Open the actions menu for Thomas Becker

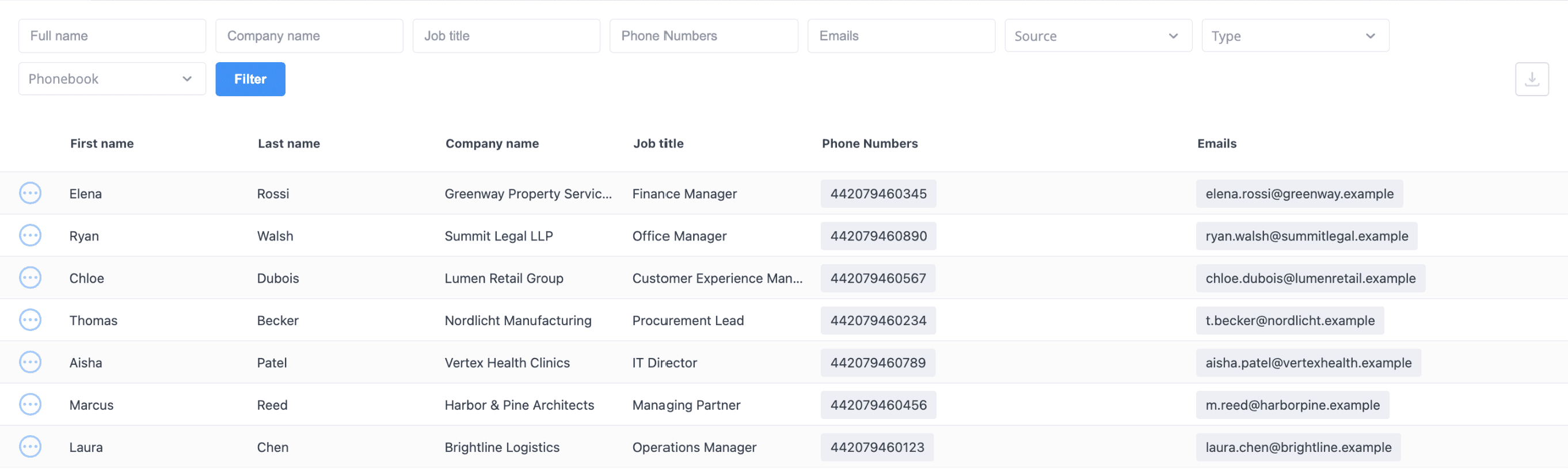pos(30,320)
